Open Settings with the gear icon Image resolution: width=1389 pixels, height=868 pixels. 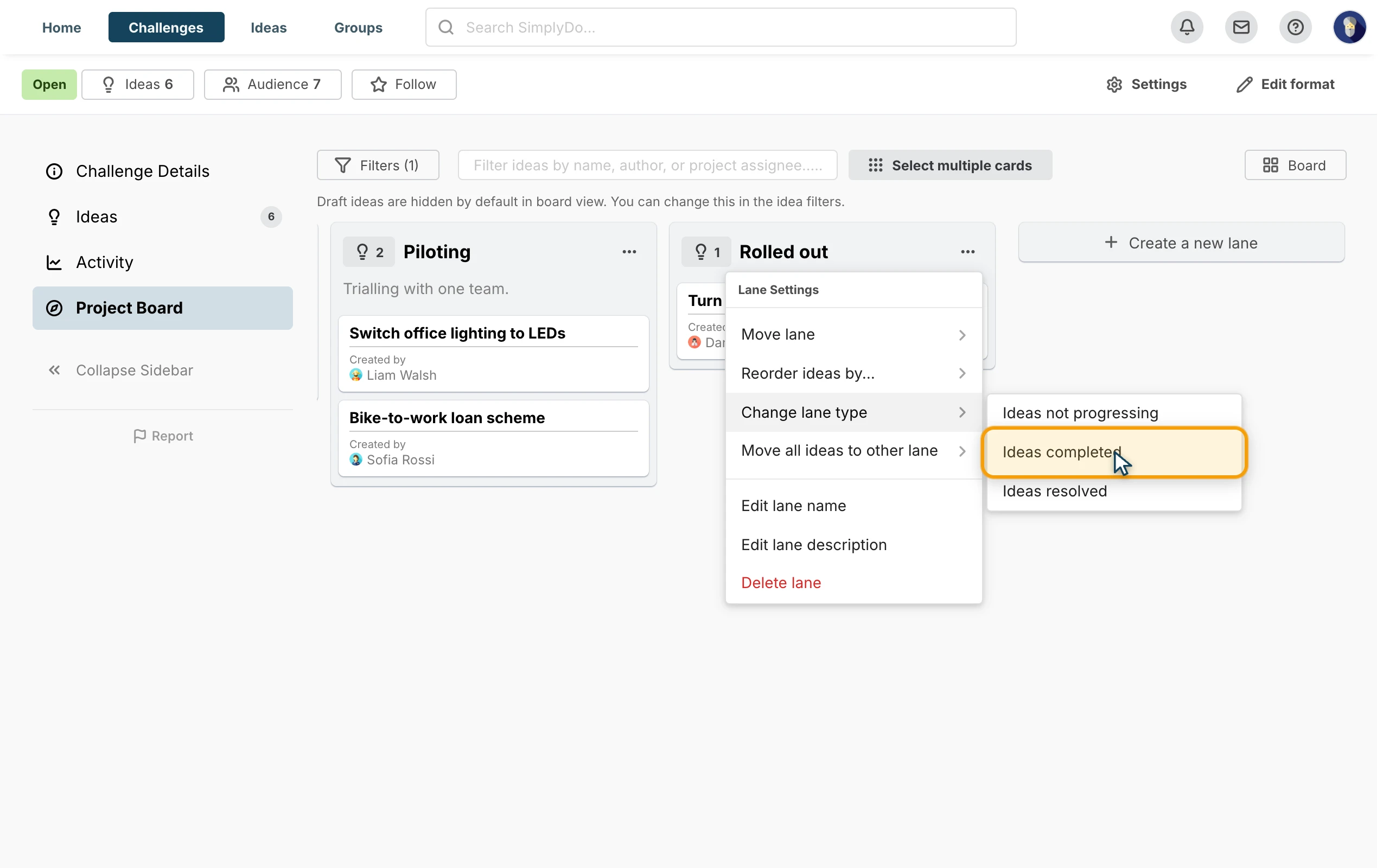(x=1146, y=85)
